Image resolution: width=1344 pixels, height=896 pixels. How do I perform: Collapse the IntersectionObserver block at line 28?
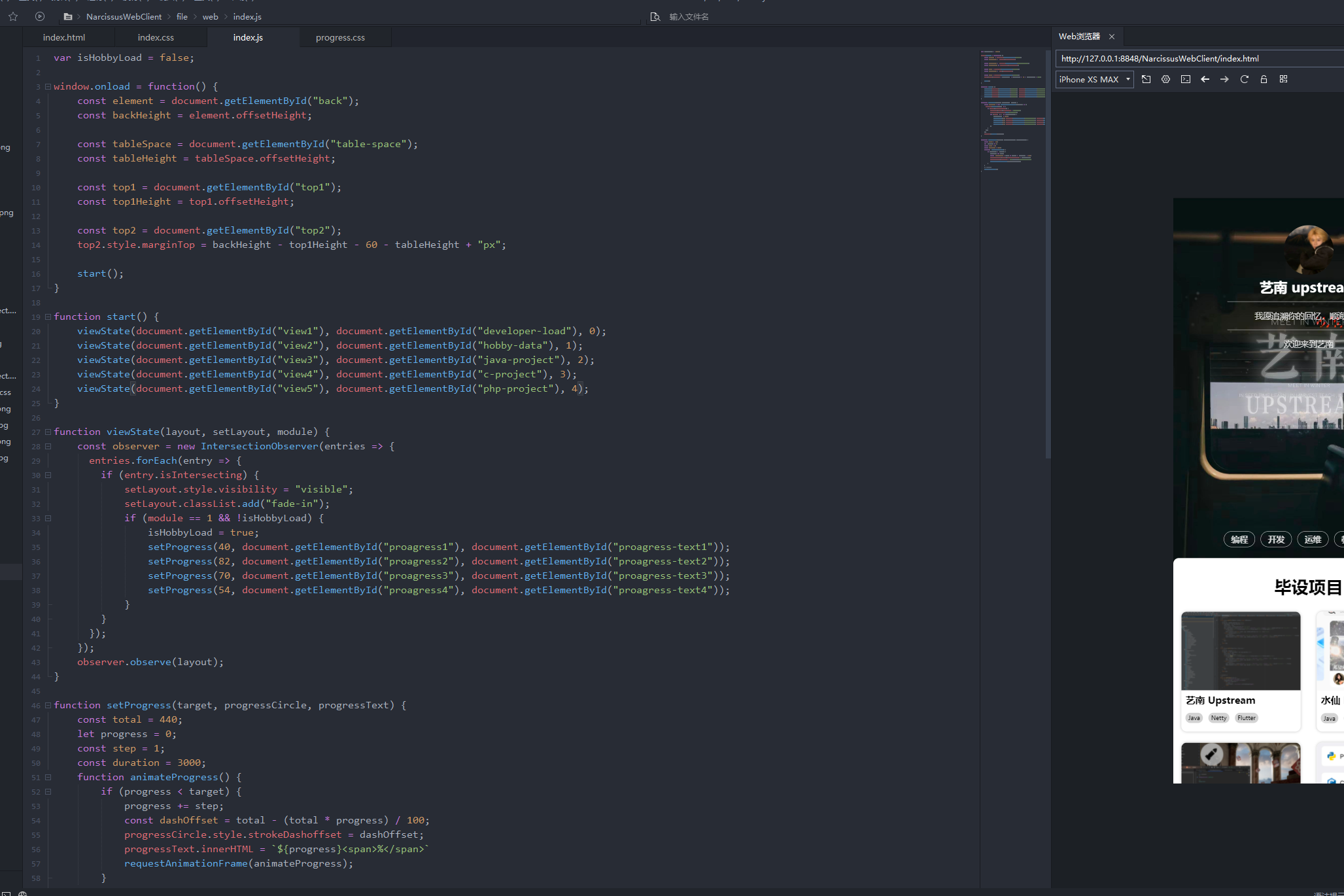click(x=48, y=446)
